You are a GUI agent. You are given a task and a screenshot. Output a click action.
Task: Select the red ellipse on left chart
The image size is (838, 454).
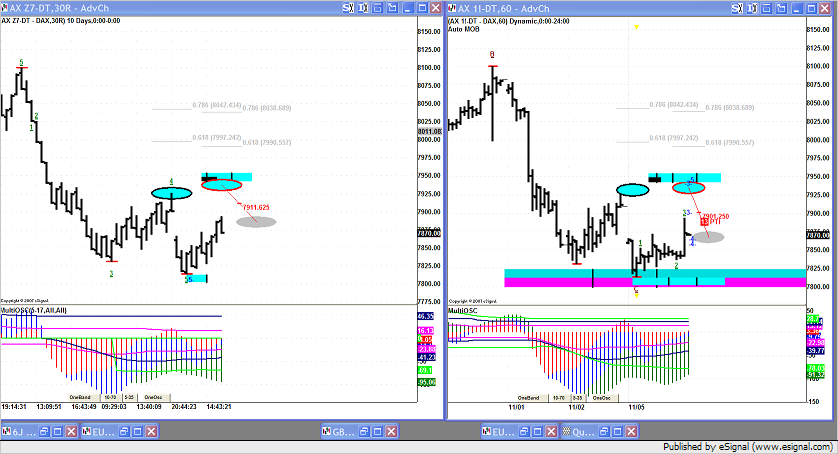tap(221, 184)
